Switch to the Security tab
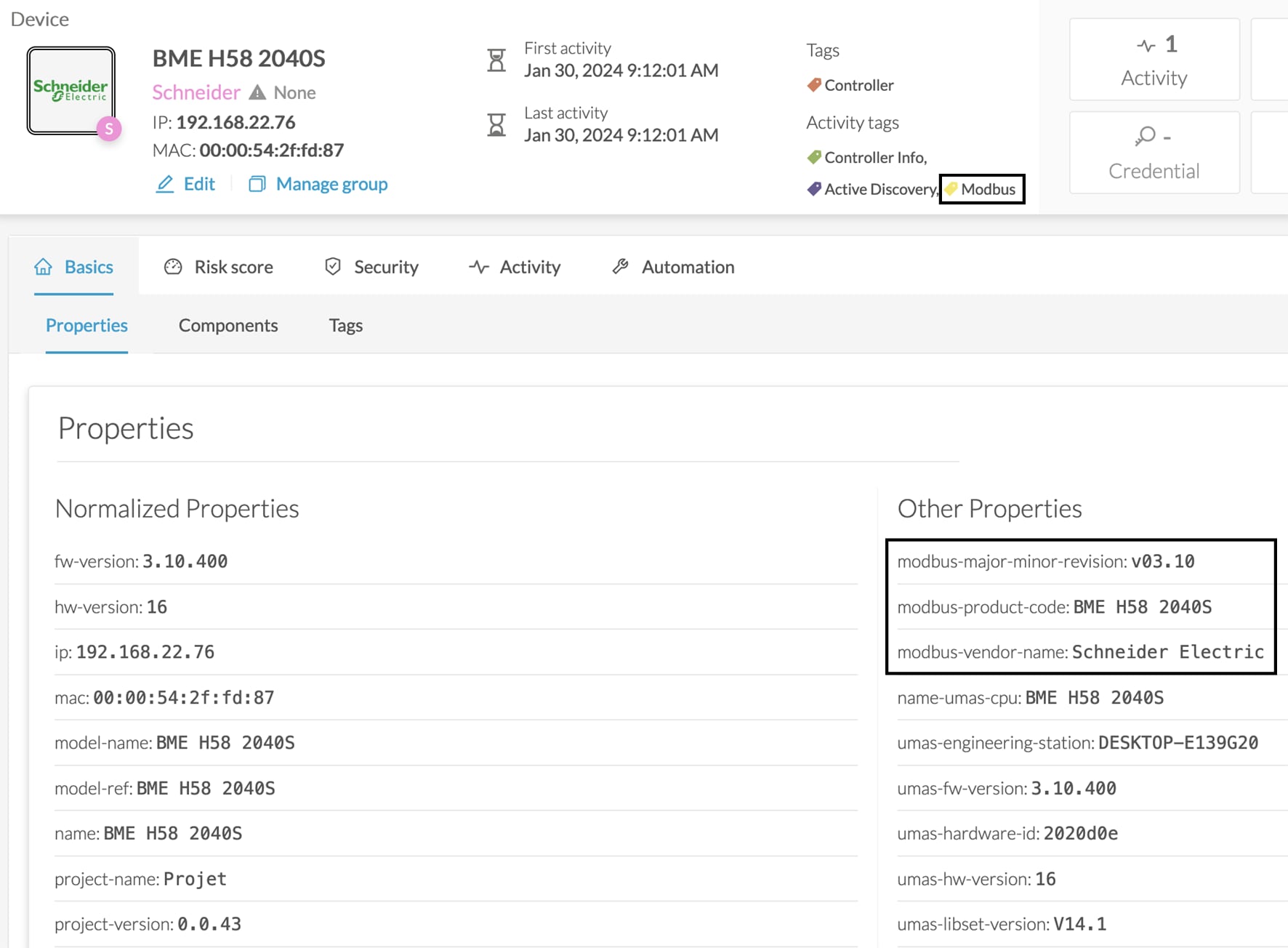 click(371, 267)
